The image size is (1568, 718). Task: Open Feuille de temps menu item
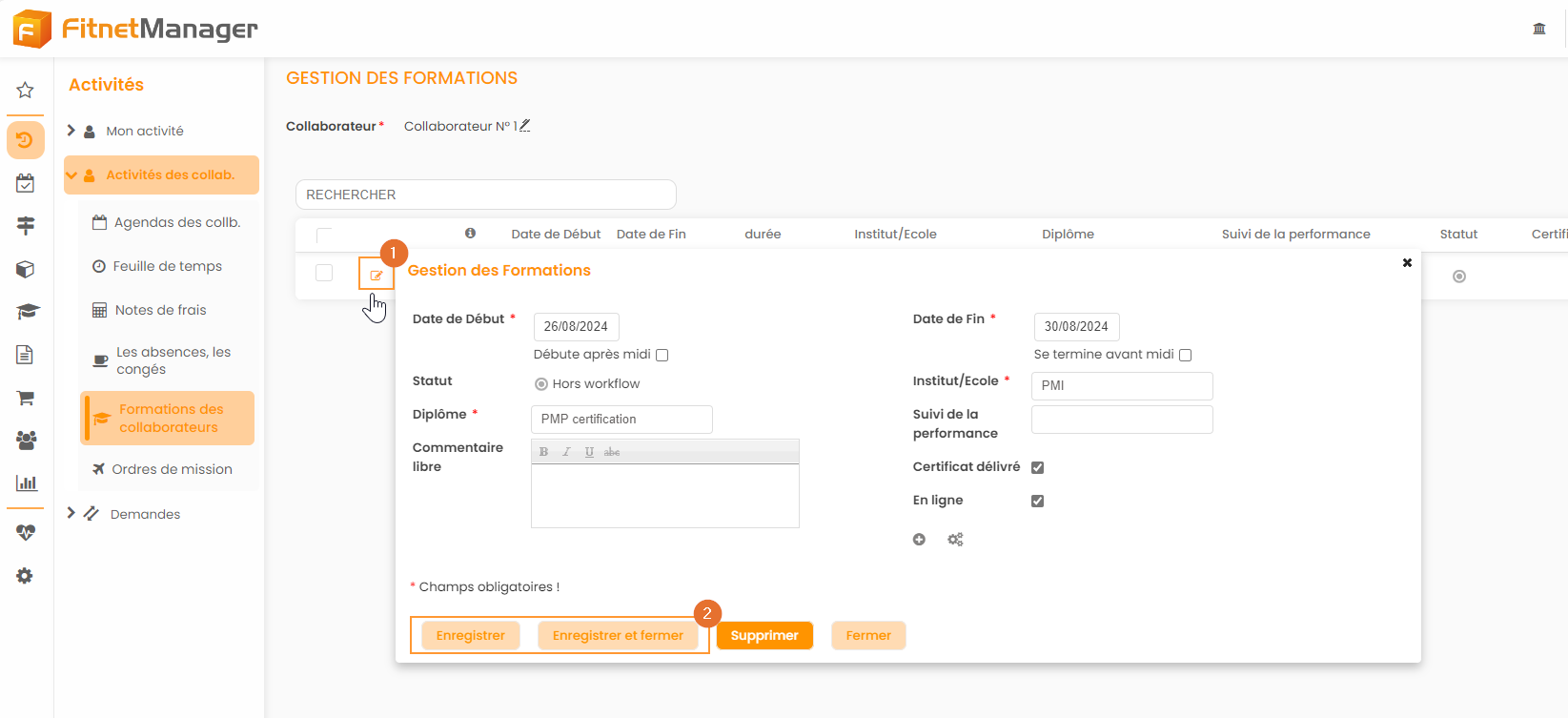pyautogui.click(x=167, y=266)
